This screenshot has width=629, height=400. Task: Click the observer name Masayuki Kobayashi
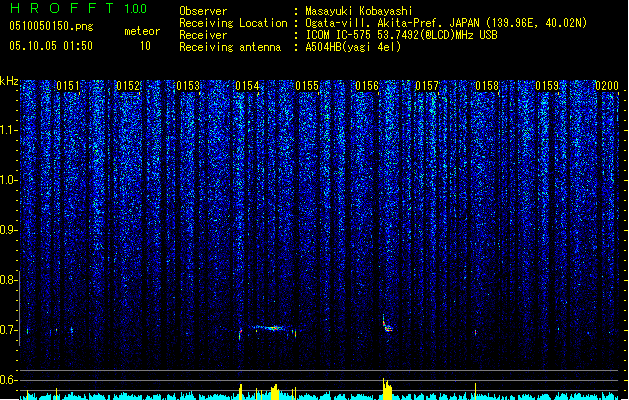[359, 11]
